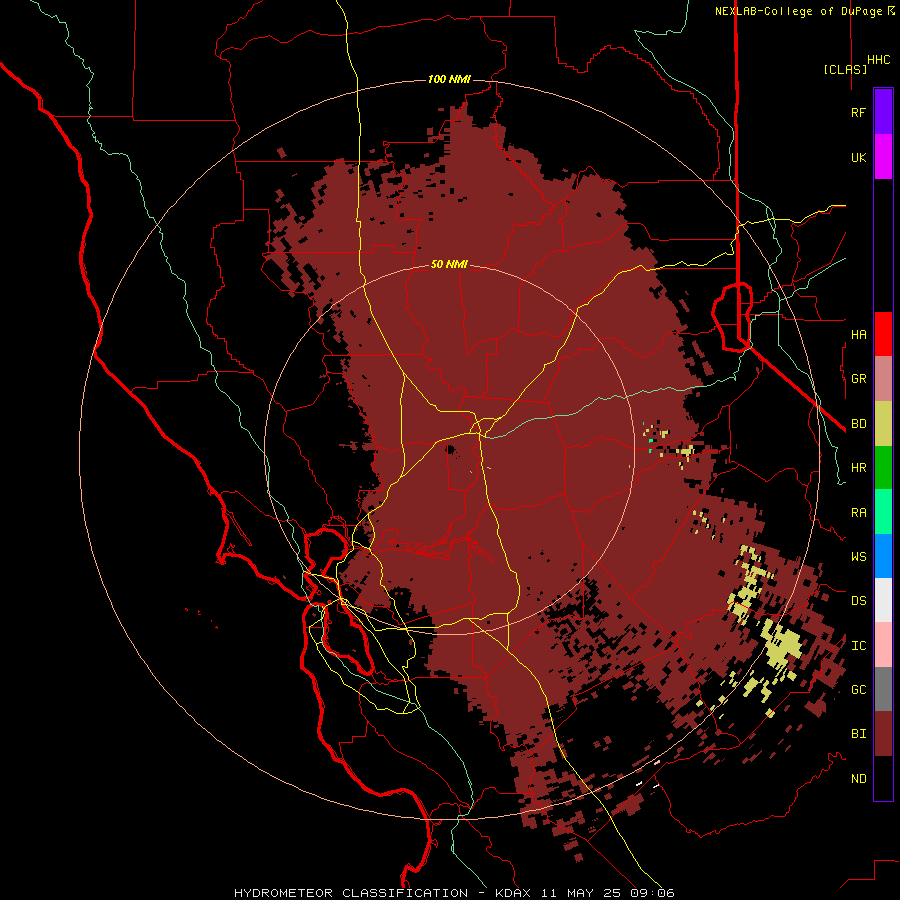Click the magenta UK color swatch
The image size is (900, 900).
click(883, 157)
